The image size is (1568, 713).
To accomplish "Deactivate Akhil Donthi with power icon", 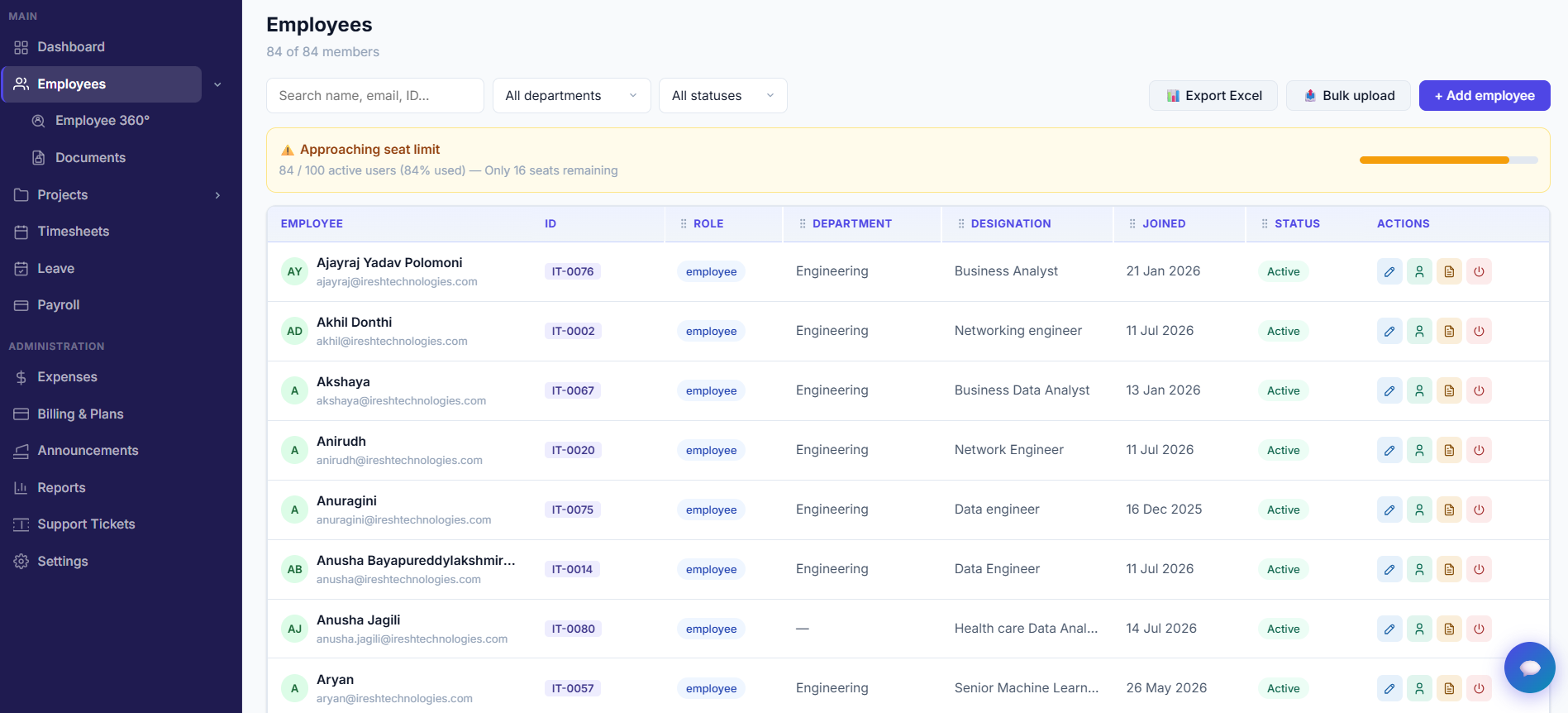I will point(1479,331).
